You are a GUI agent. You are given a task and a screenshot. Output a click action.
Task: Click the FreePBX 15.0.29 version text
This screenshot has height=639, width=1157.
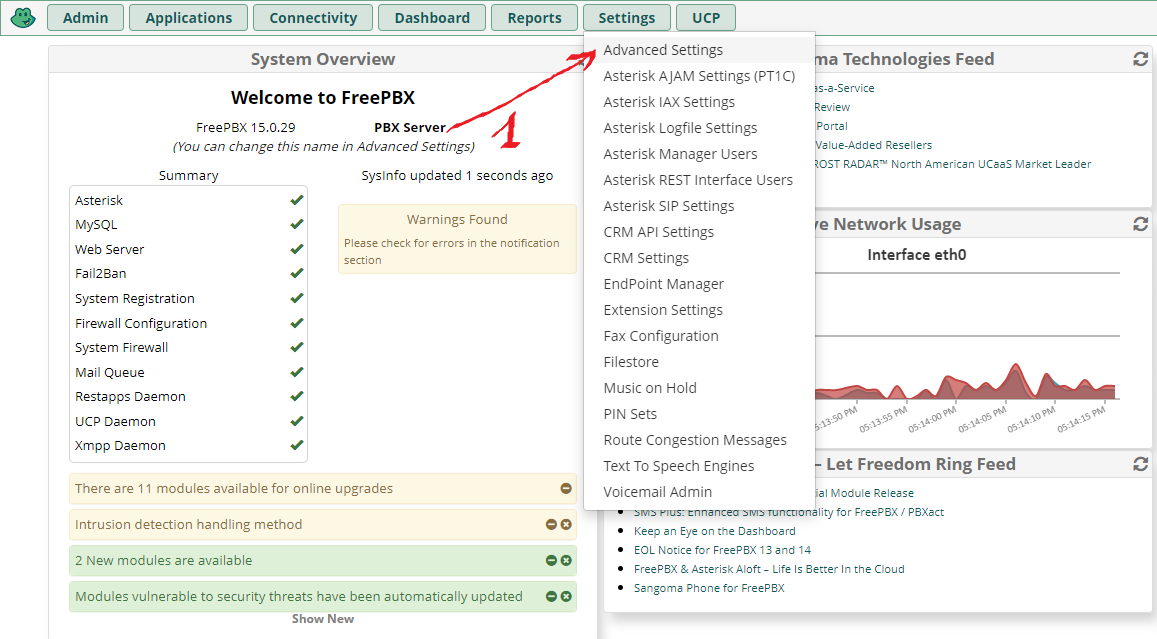click(x=246, y=128)
